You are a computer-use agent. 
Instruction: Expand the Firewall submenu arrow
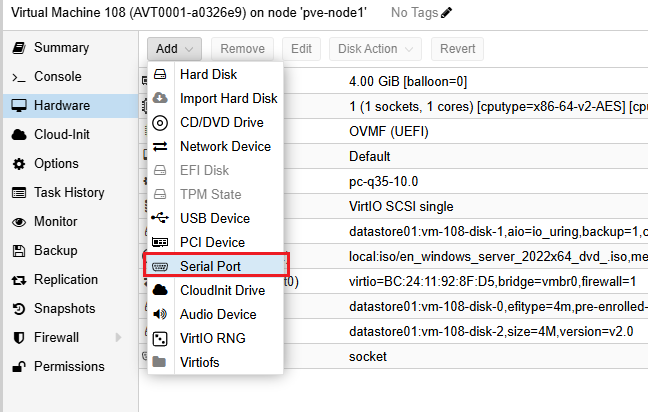119,338
